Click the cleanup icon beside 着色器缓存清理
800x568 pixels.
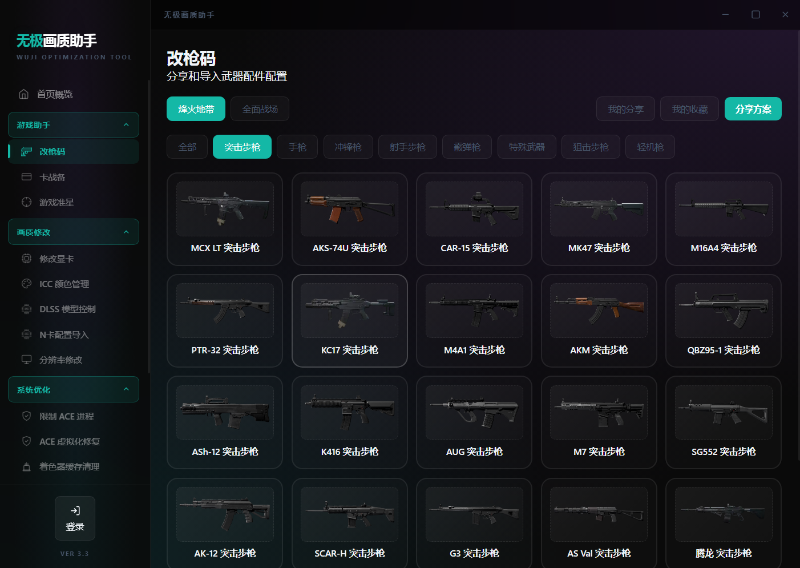(x=27, y=466)
